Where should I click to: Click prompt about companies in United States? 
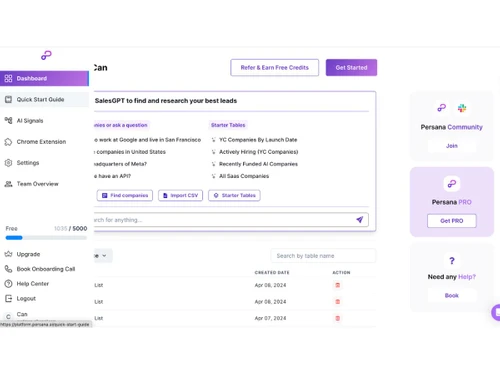click(x=130, y=152)
